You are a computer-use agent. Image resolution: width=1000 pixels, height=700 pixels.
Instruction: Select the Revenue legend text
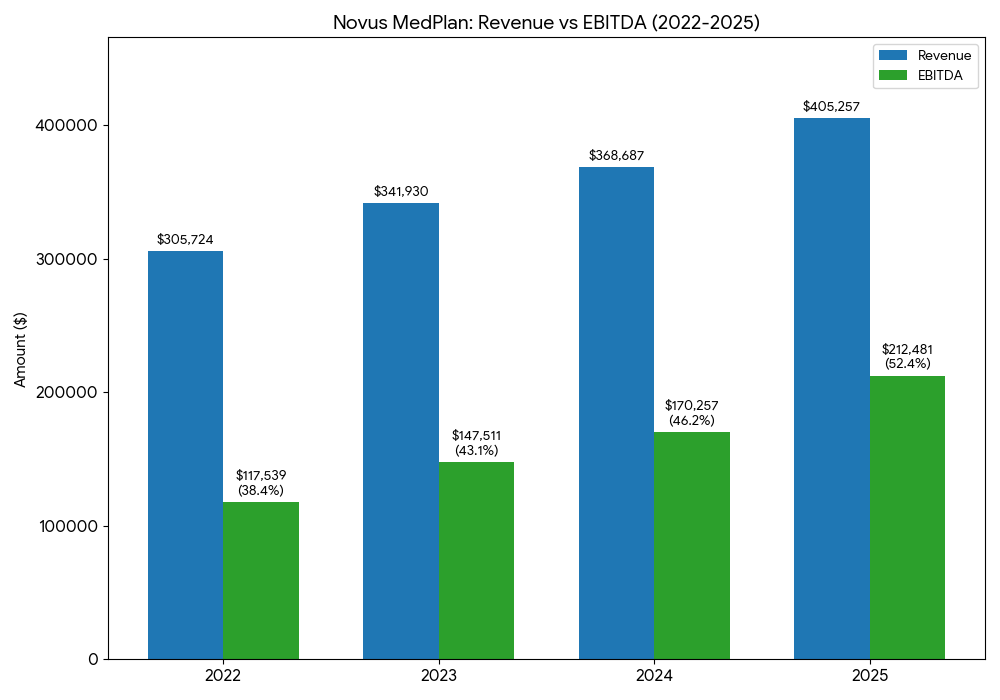point(944,56)
